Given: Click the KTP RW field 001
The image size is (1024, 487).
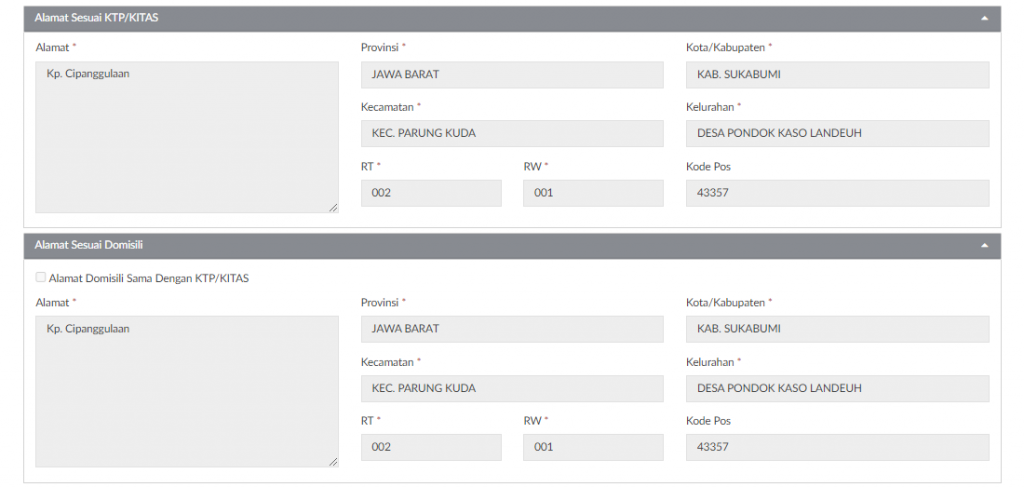Looking at the screenshot, I should point(593,194).
